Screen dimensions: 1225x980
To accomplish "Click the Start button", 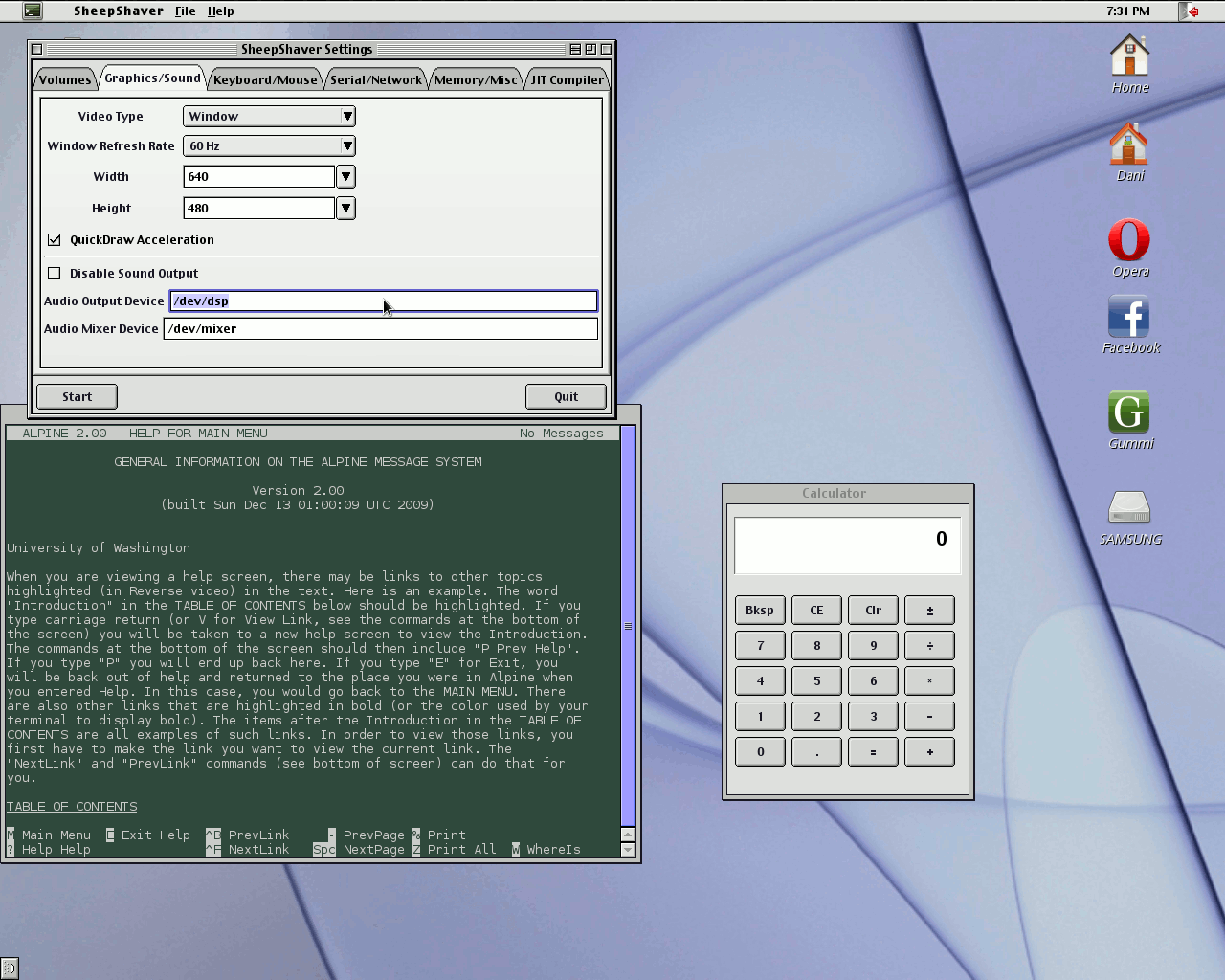I will pyautogui.click(x=77, y=397).
